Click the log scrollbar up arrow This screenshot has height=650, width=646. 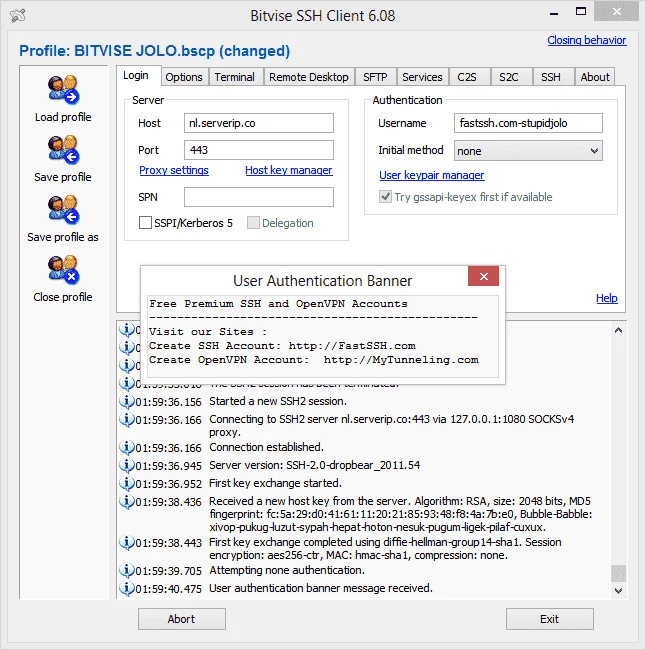coord(618,330)
